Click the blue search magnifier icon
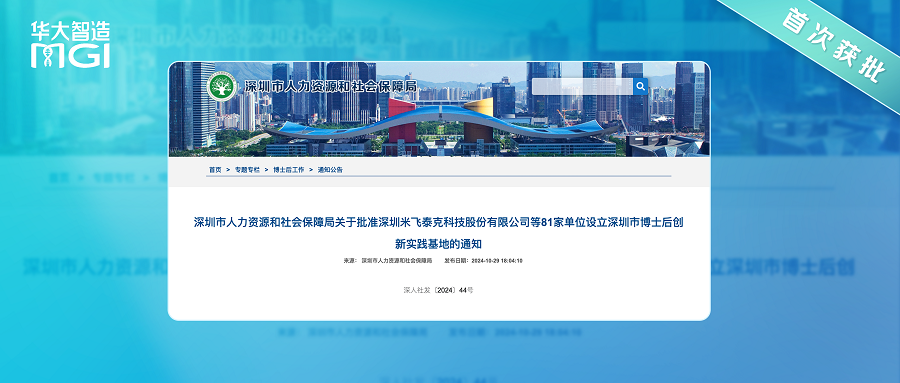 [x=641, y=87]
